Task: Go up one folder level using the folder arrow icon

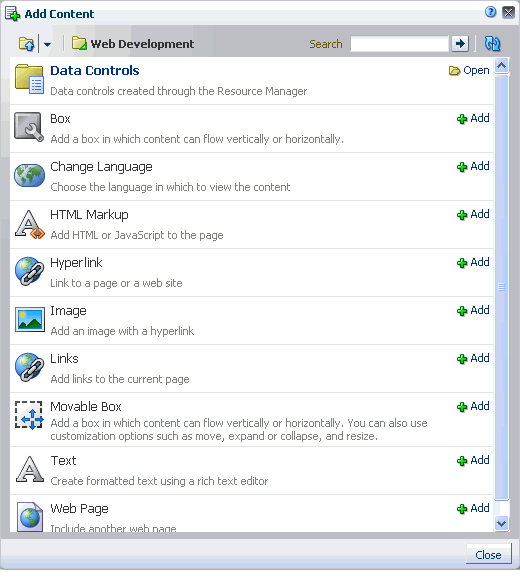Action: tap(27, 44)
